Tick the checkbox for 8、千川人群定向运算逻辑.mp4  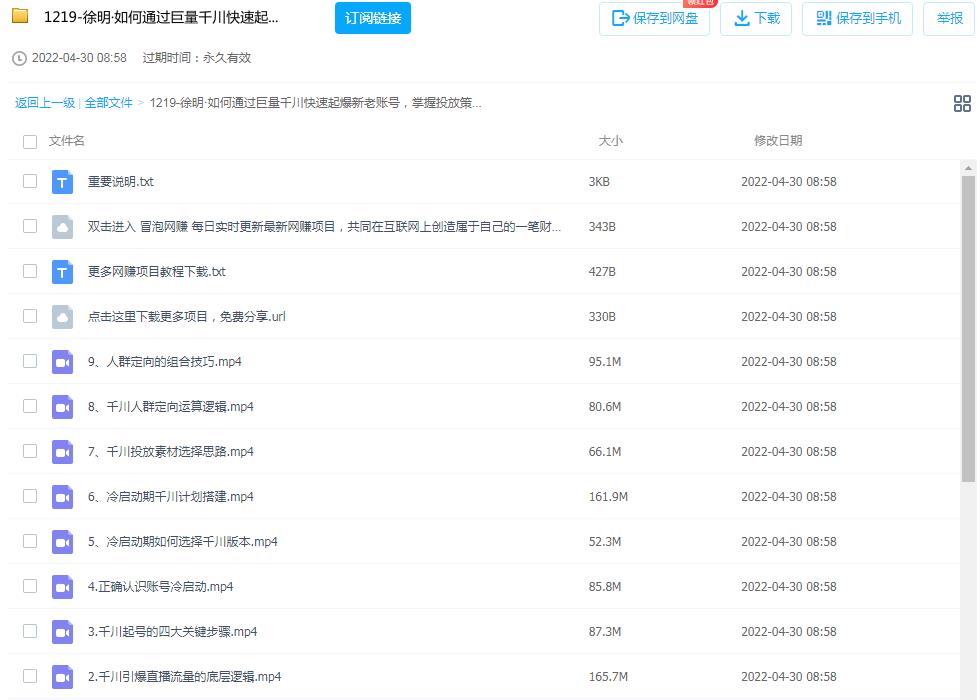click(x=30, y=406)
